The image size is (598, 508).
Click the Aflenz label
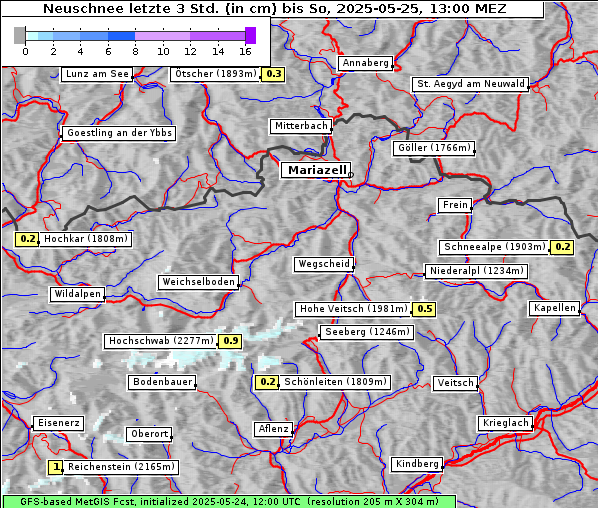click(x=273, y=429)
